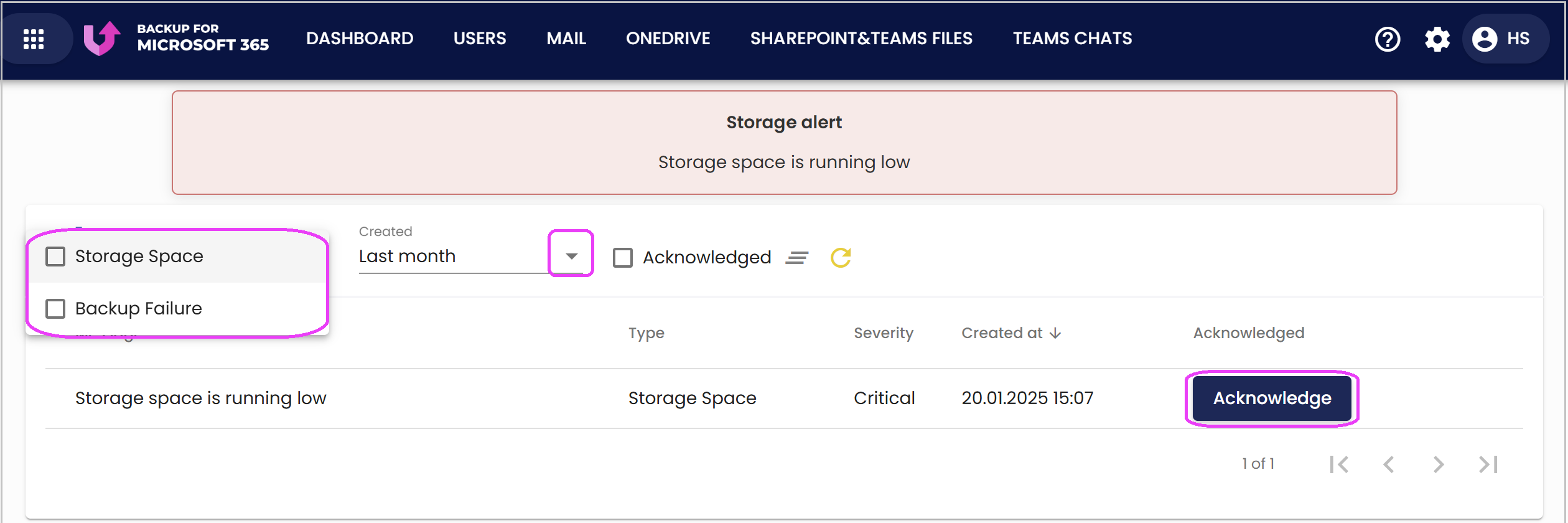1568x523 pixels.
Task: Switch to the Teams Chats tab
Action: click(x=1072, y=39)
